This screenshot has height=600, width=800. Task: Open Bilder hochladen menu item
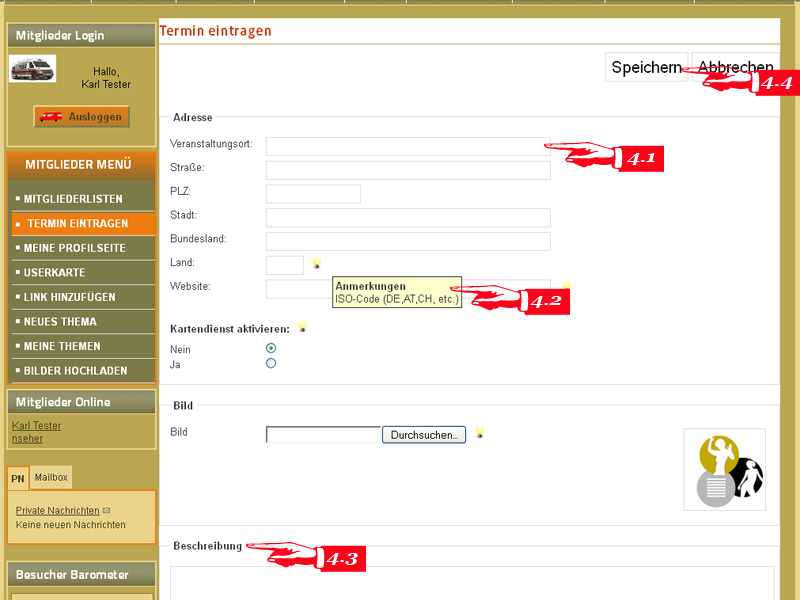[x=75, y=370]
